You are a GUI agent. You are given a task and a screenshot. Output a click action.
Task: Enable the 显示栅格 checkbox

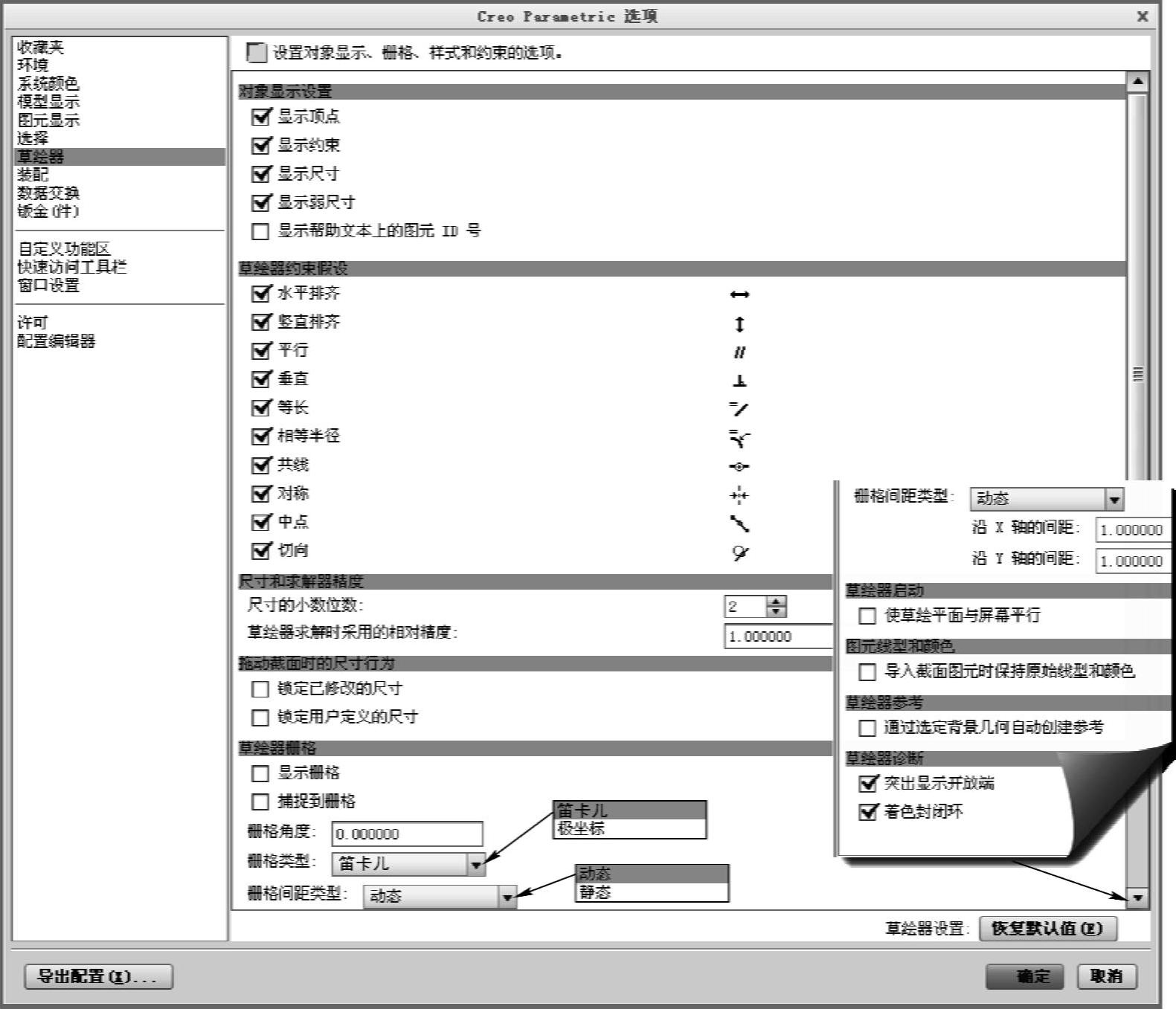pyautogui.click(x=260, y=773)
